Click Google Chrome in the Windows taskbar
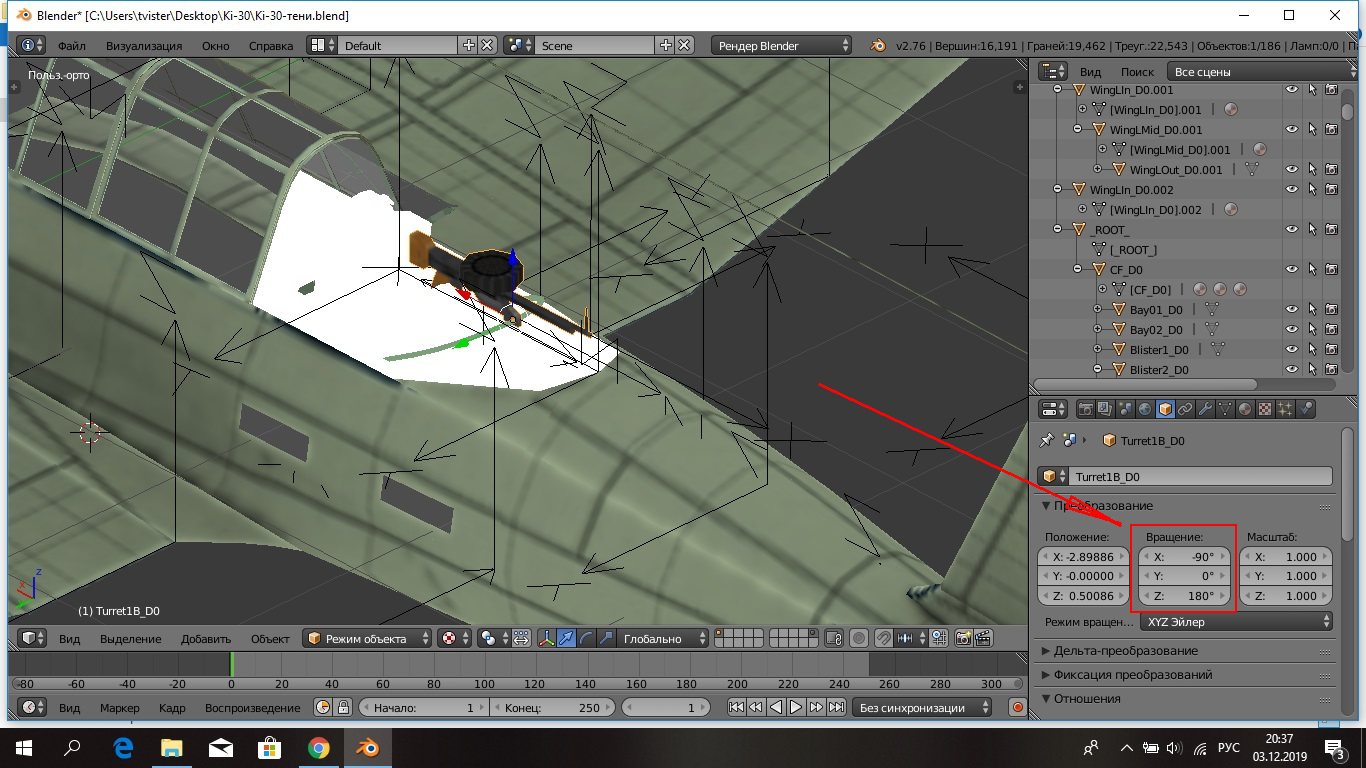Image resolution: width=1366 pixels, height=768 pixels. click(x=319, y=747)
